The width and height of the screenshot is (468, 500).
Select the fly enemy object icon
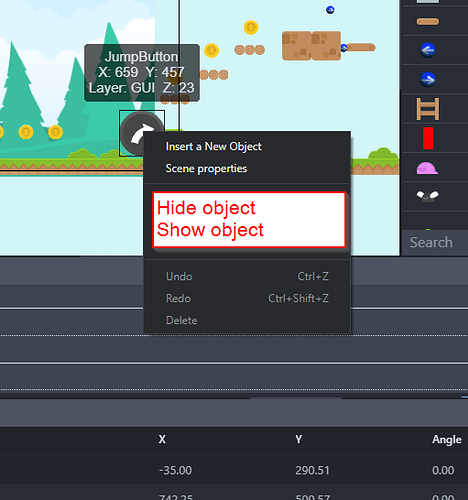(428, 196)
